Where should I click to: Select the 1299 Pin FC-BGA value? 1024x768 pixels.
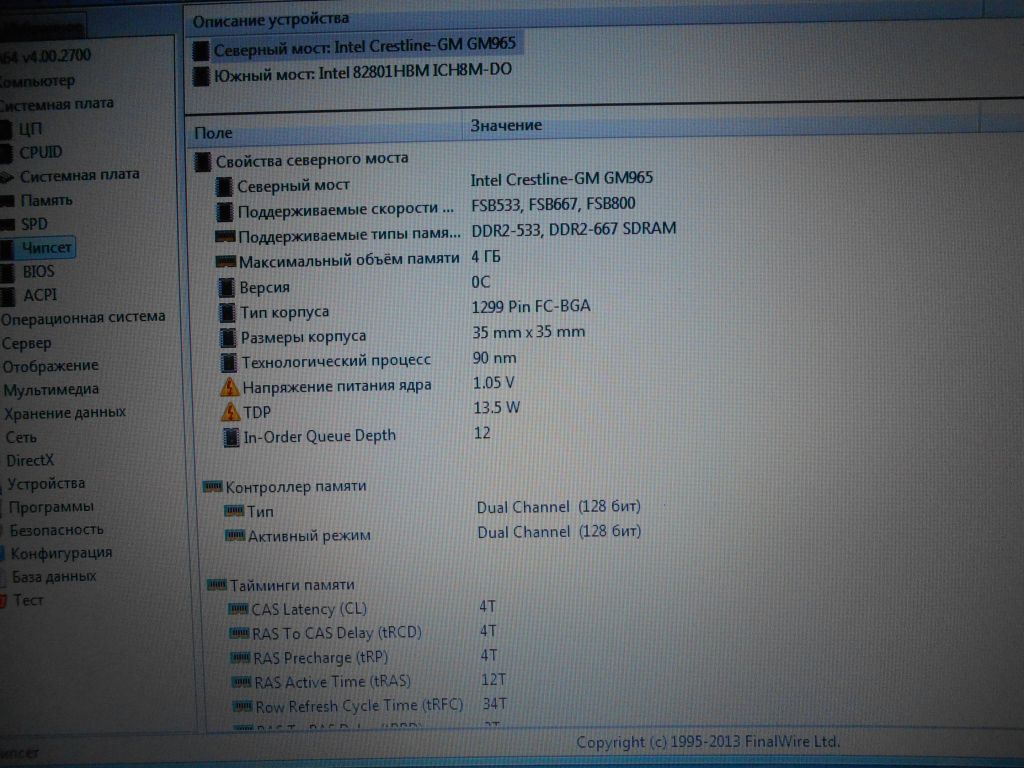(531, 306)
